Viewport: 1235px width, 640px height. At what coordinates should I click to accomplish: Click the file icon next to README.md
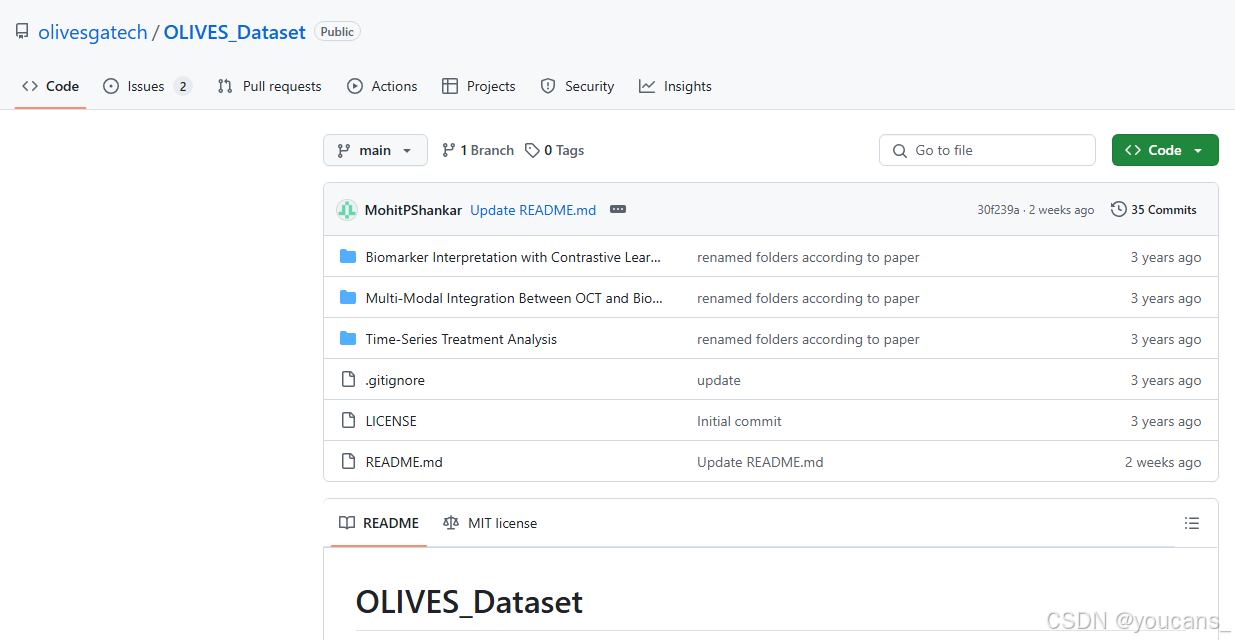348,462
